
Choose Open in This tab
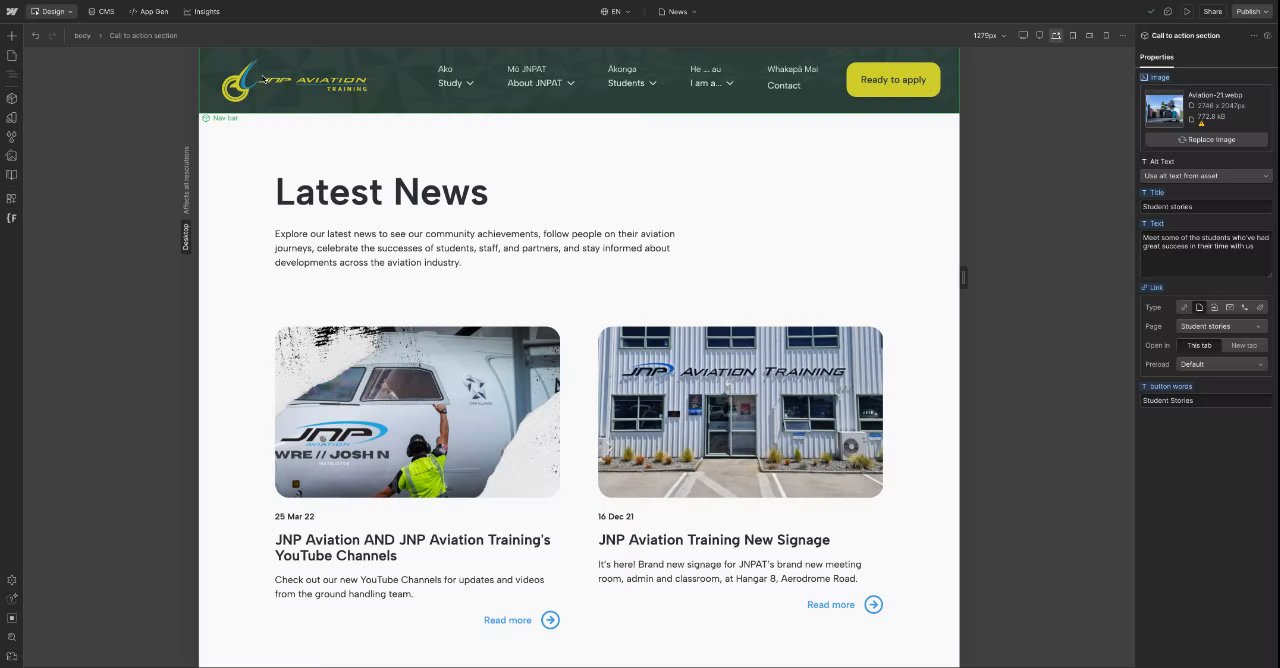pyautogui.click(x=1199, y=345)
